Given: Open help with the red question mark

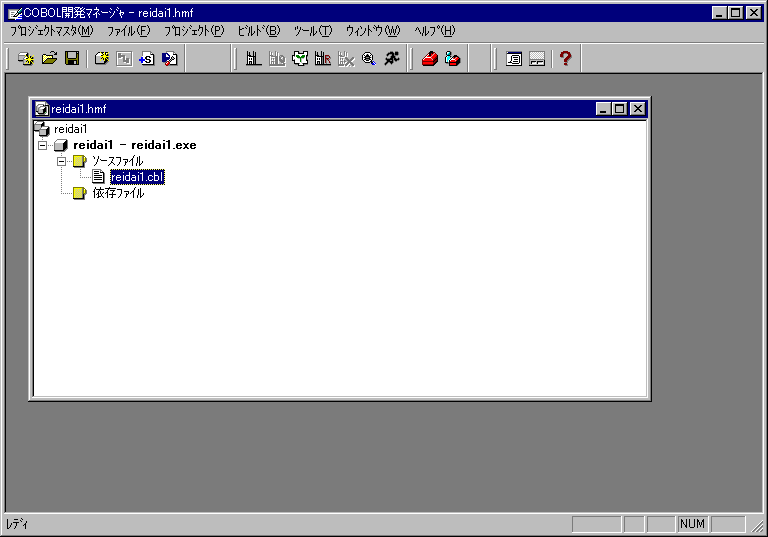Looking at the screenshot, I should click(566, 59).
